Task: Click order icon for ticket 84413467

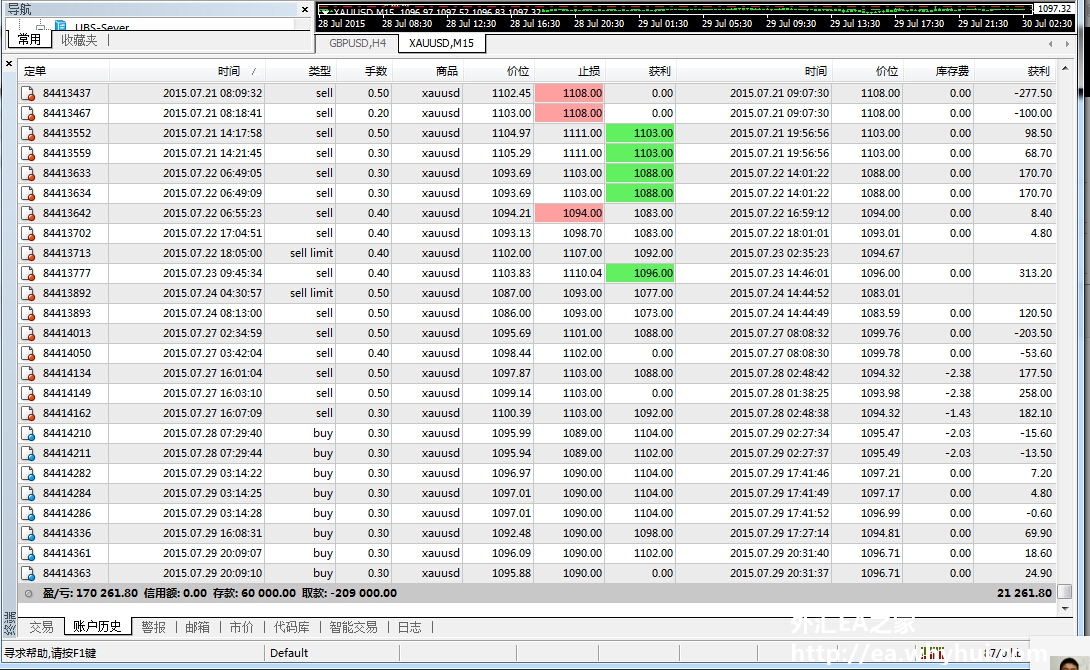Action: (28, 113)
